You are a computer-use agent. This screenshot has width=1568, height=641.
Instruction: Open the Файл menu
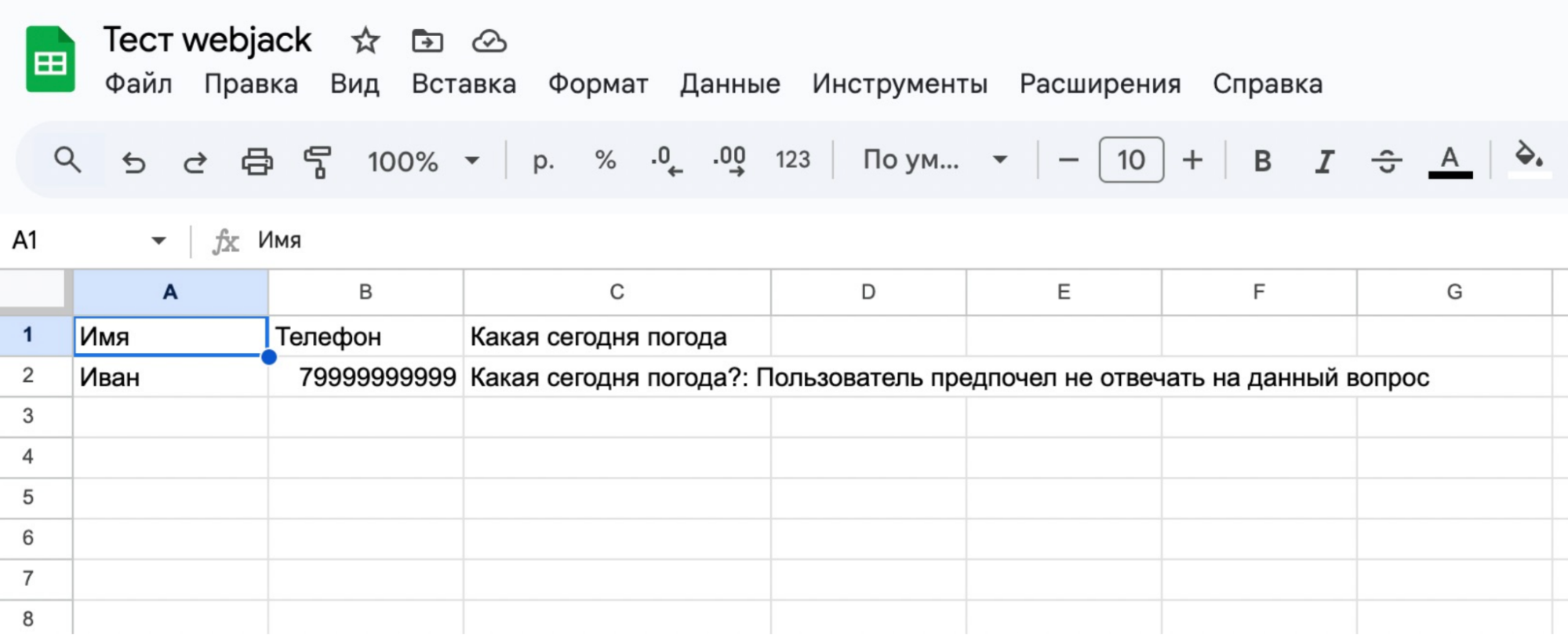[138, 84]
